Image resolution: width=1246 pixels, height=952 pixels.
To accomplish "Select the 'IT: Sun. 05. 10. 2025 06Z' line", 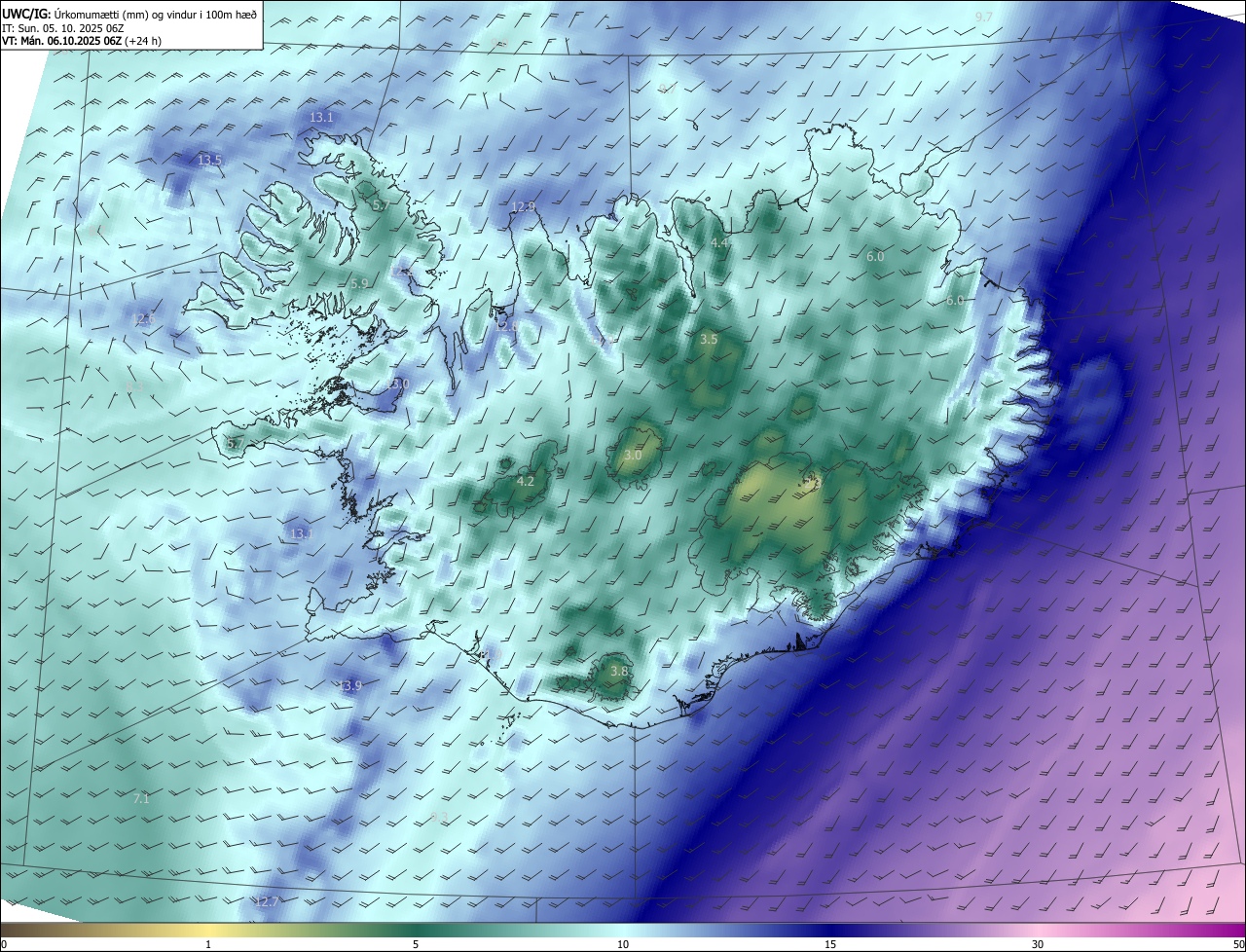I will pyautogui.click(x=62, y=27).
